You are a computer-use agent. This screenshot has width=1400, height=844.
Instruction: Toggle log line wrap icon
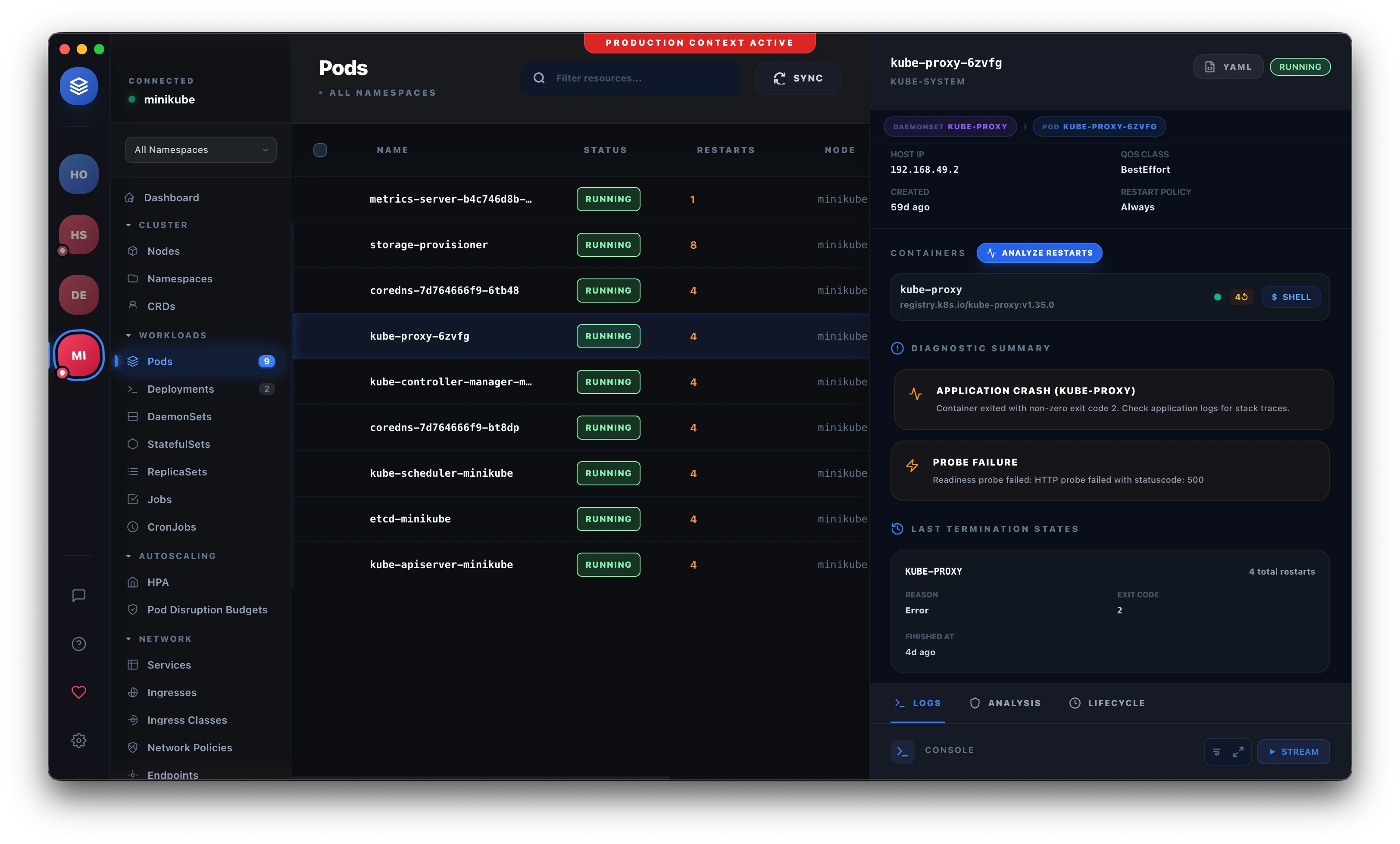pos(1216,752)
